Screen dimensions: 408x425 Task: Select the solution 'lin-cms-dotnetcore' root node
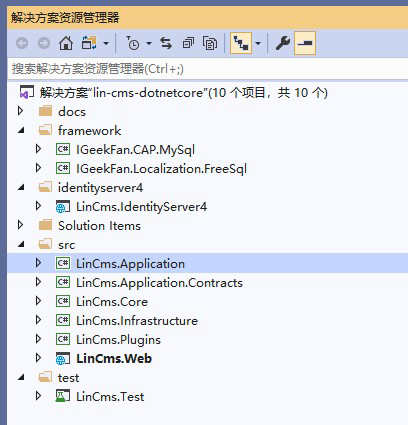[184, 92]
